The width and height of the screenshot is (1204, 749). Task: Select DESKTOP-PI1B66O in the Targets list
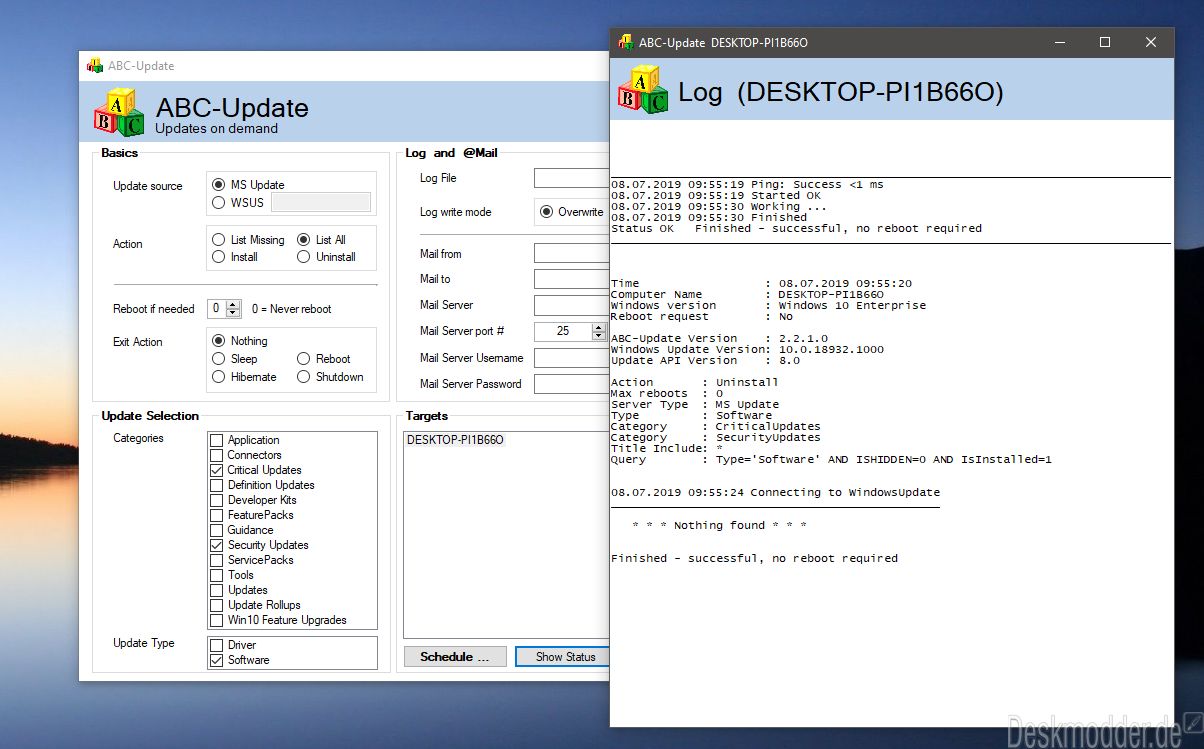455,440
